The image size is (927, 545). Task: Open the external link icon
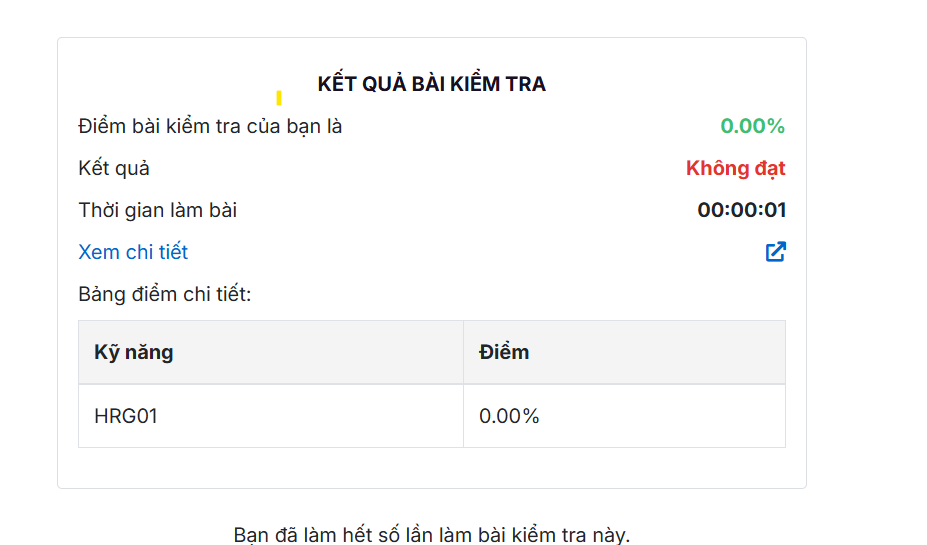pos(775,252)
